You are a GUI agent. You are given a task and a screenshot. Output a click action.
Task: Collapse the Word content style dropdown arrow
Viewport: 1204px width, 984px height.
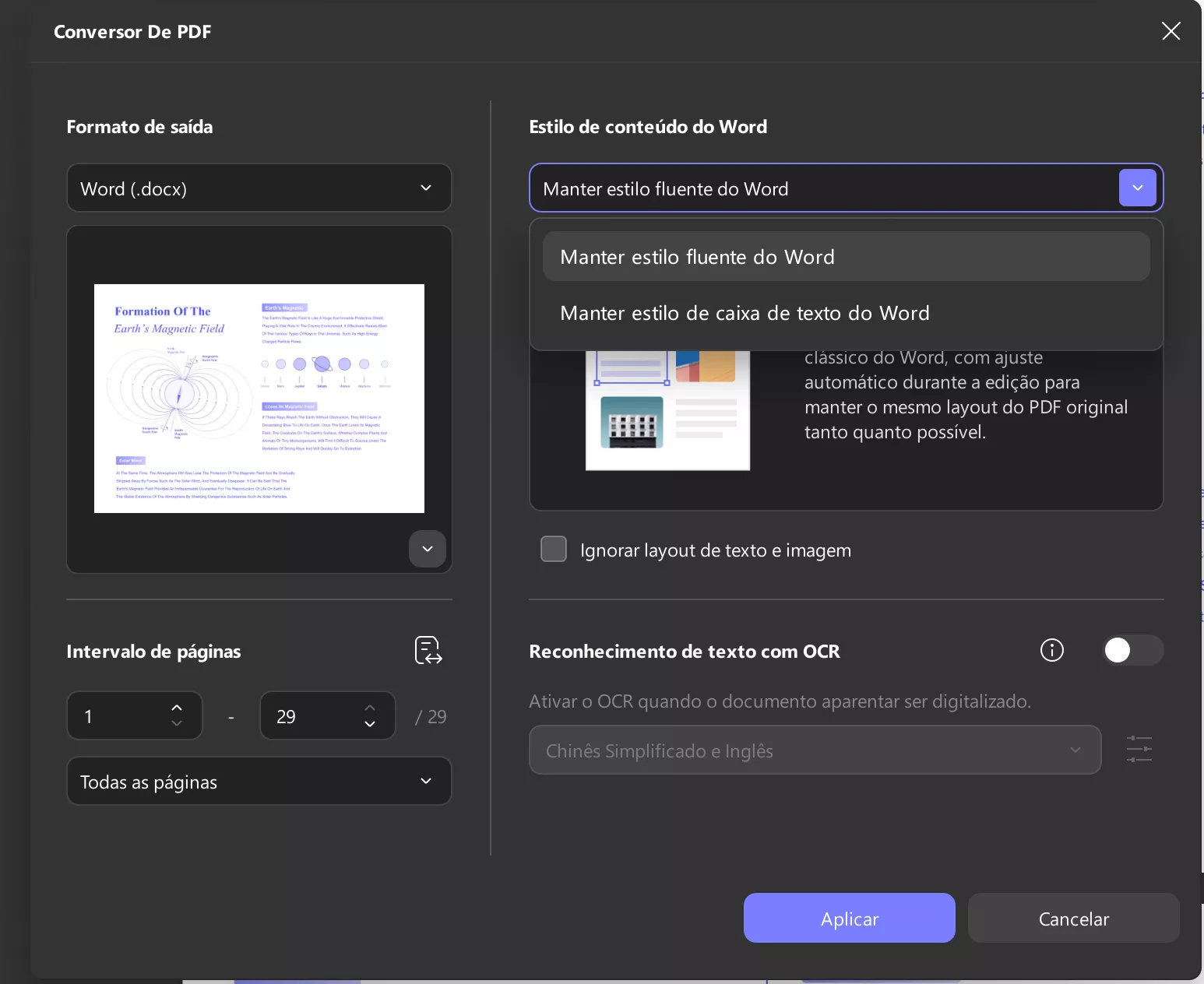[1137, 188]
